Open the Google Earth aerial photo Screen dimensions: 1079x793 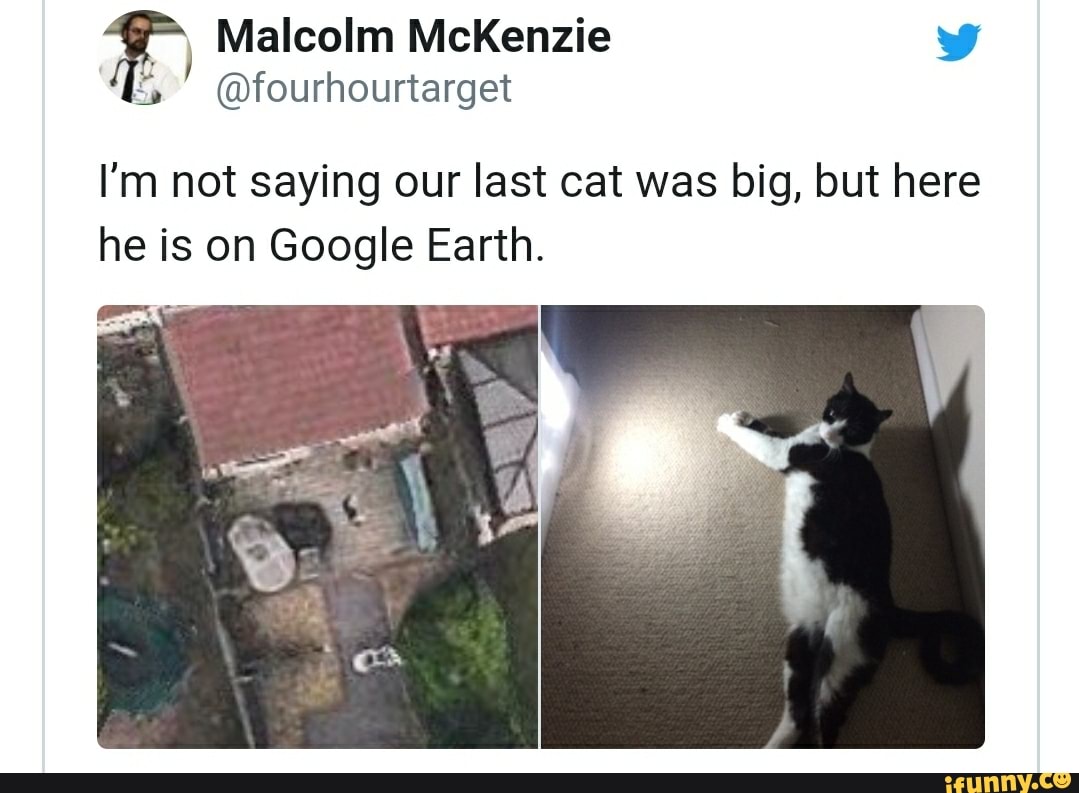(317, 527)
